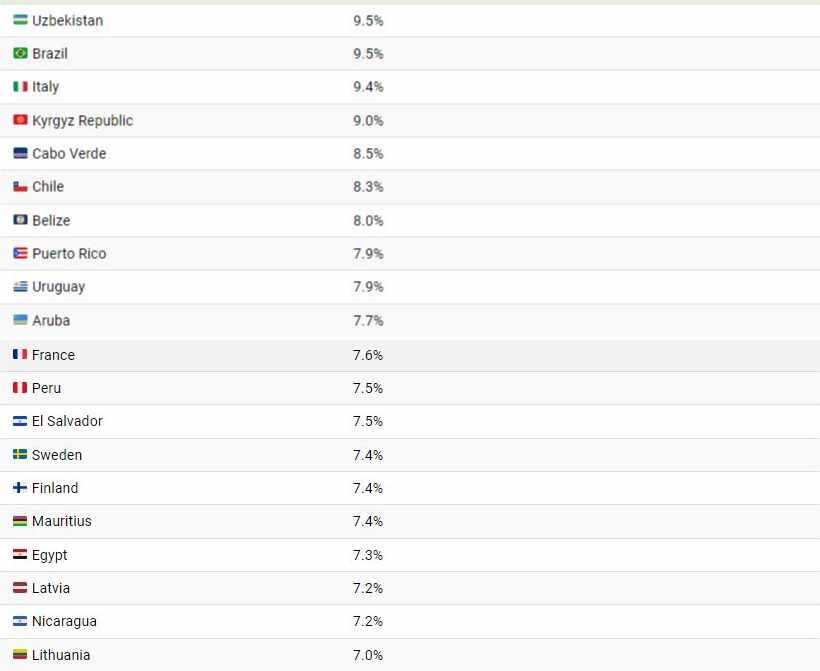Click the Puerto Rico flag icon
This screenshot has width=820, height=671.
pyautogui.click(x=20, y=253)
